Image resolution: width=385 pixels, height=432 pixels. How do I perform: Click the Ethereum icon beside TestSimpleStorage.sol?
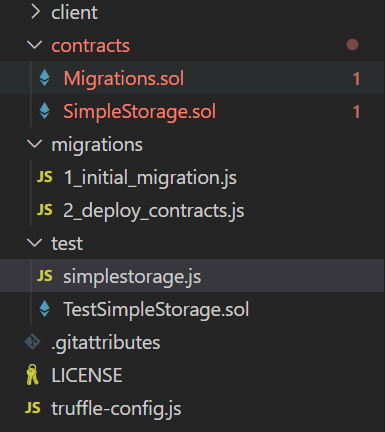click(x=44, y=309)
